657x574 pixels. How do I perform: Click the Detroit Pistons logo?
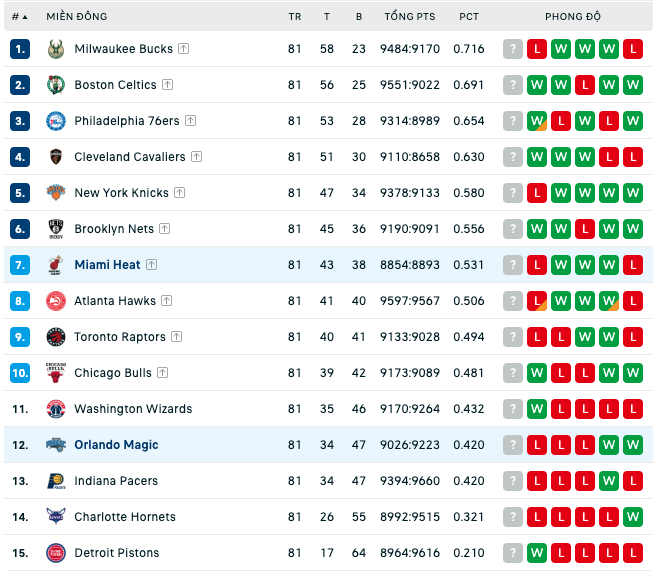click(56, 553)
